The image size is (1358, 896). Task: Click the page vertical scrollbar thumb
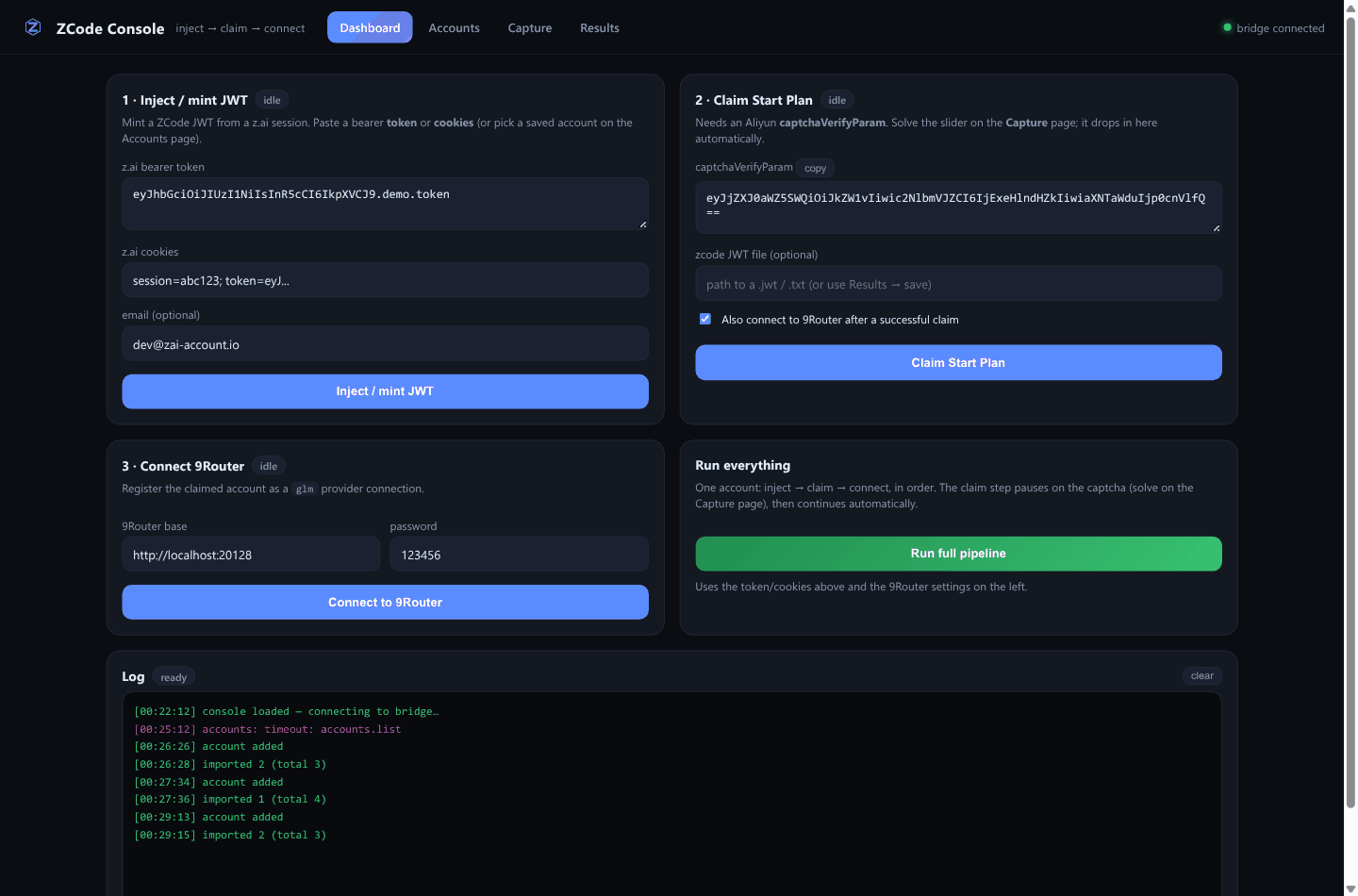pyautogui.click(x=1350, y=412)
